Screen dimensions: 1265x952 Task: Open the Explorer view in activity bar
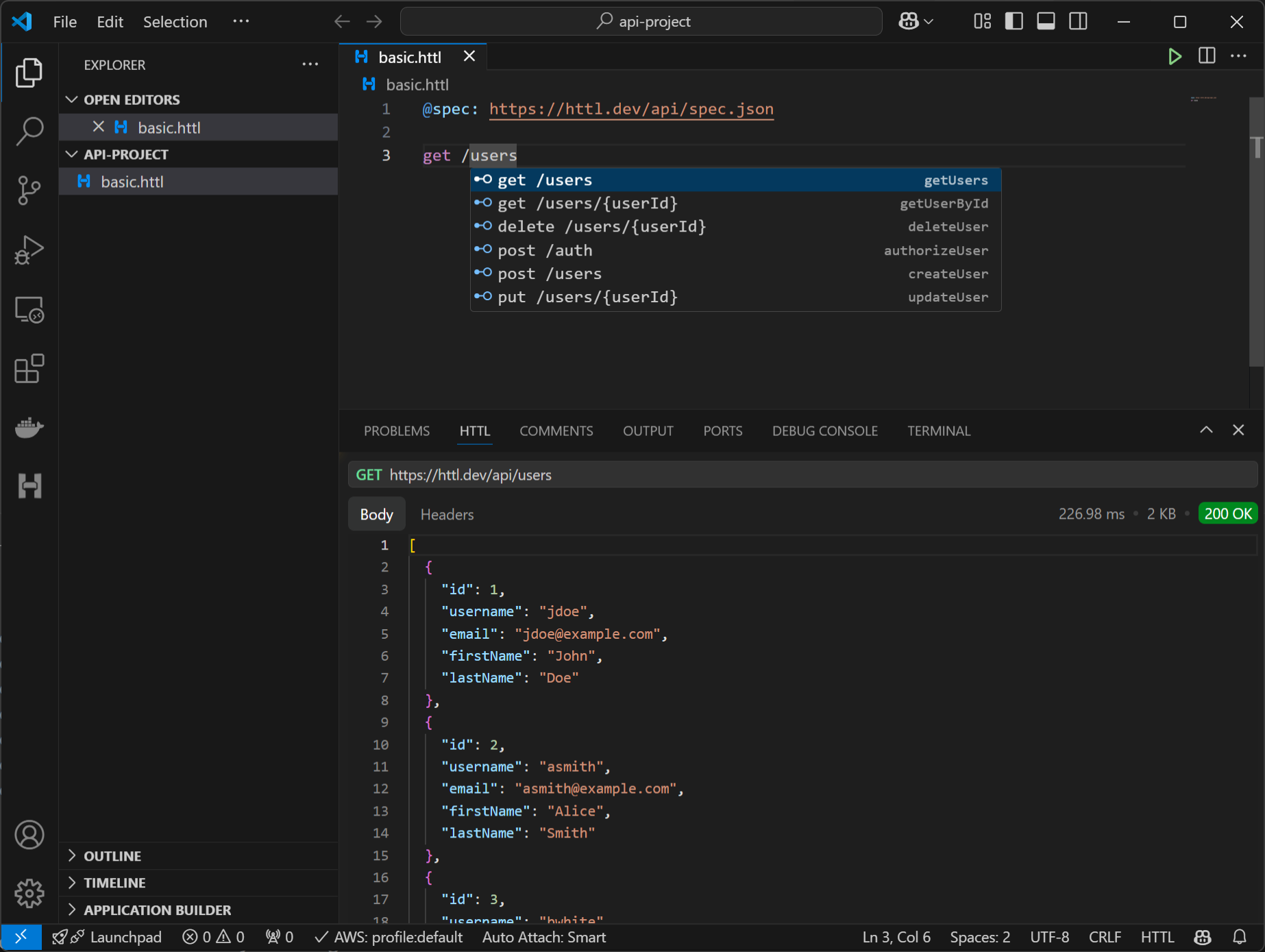(29, 73)
